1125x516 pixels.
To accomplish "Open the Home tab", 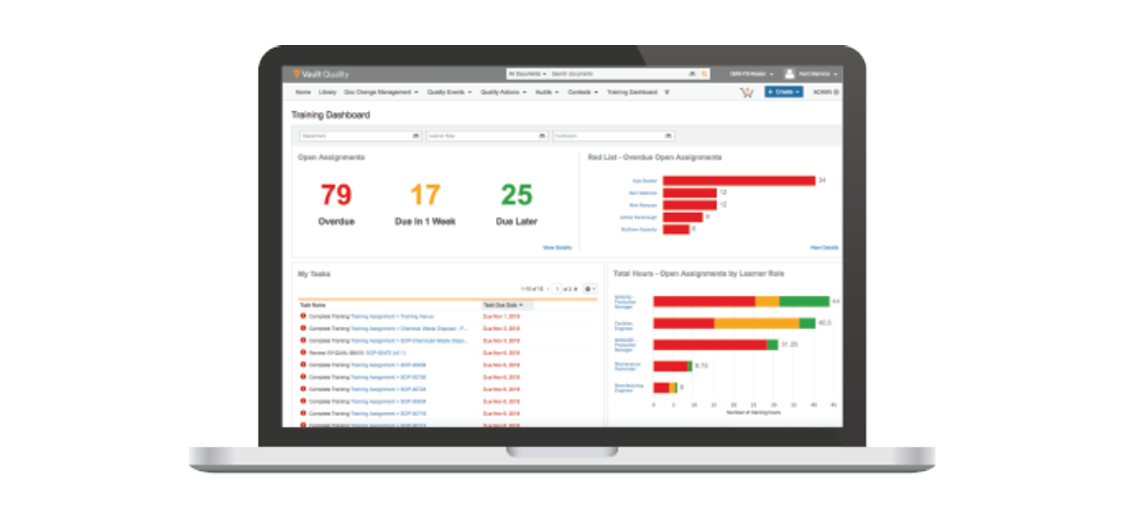I will point(303,92).
